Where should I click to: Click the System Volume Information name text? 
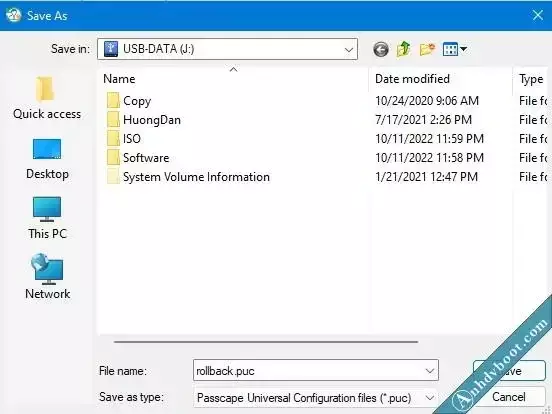[196, 177]
